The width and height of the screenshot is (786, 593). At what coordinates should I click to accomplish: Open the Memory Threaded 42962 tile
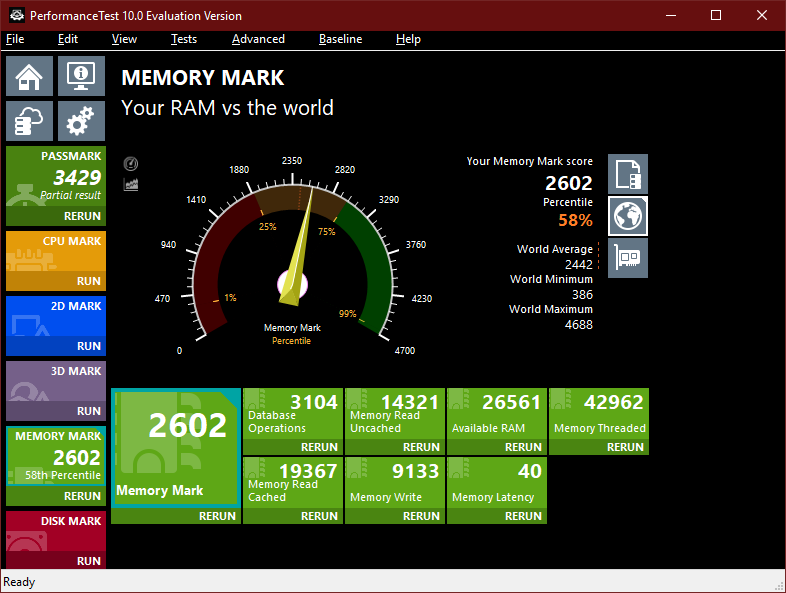click(599, 414)
